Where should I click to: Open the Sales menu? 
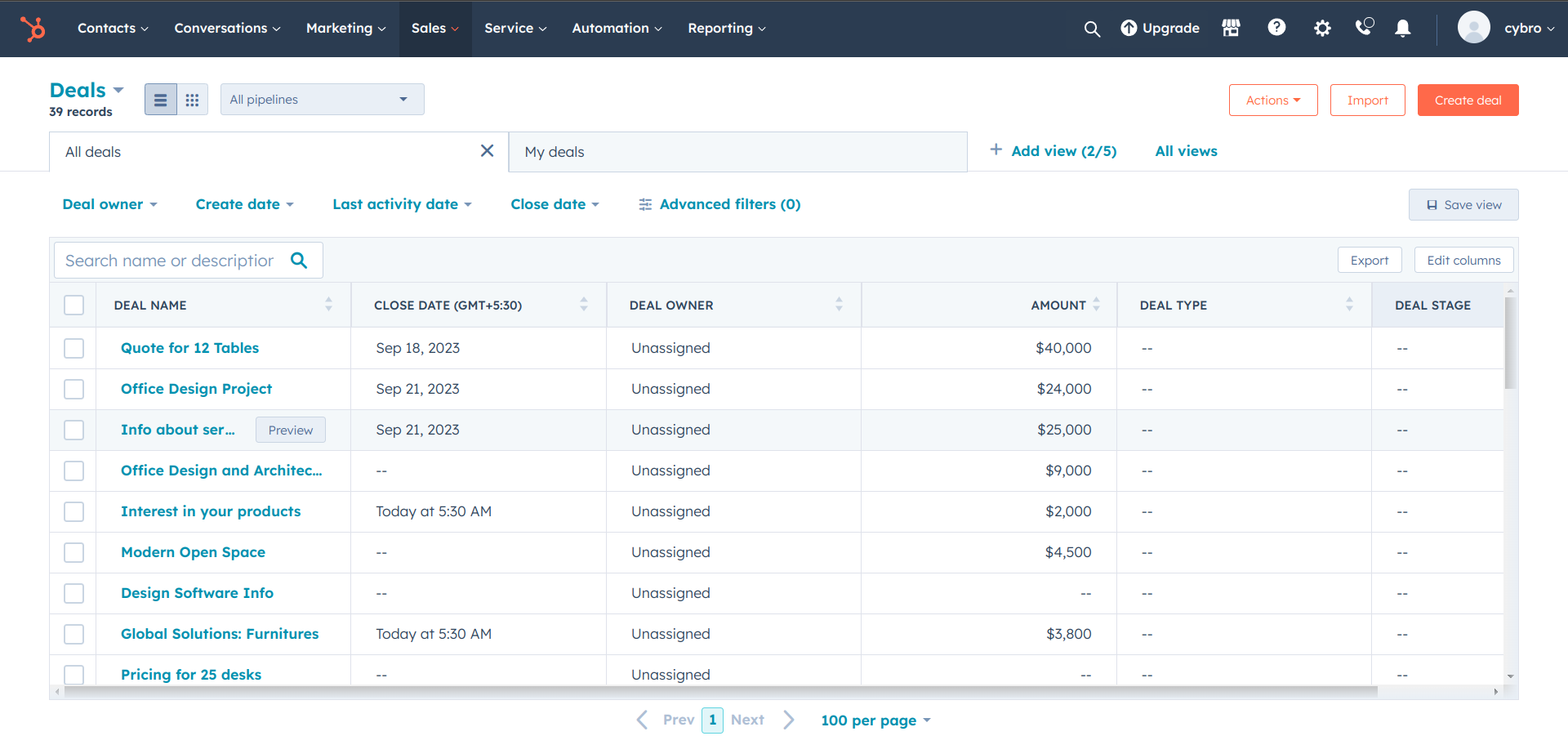[x=434, y=29]
